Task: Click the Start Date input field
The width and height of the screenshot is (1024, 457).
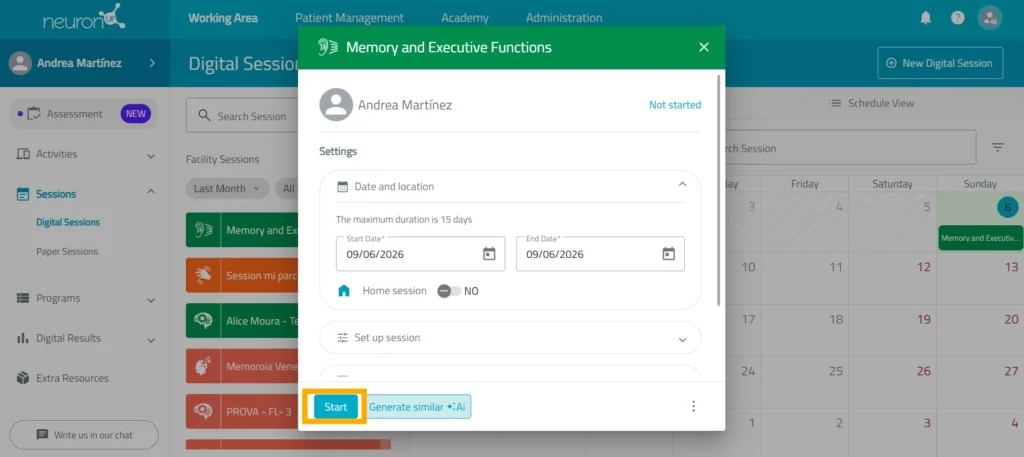Action: [421, 254]
